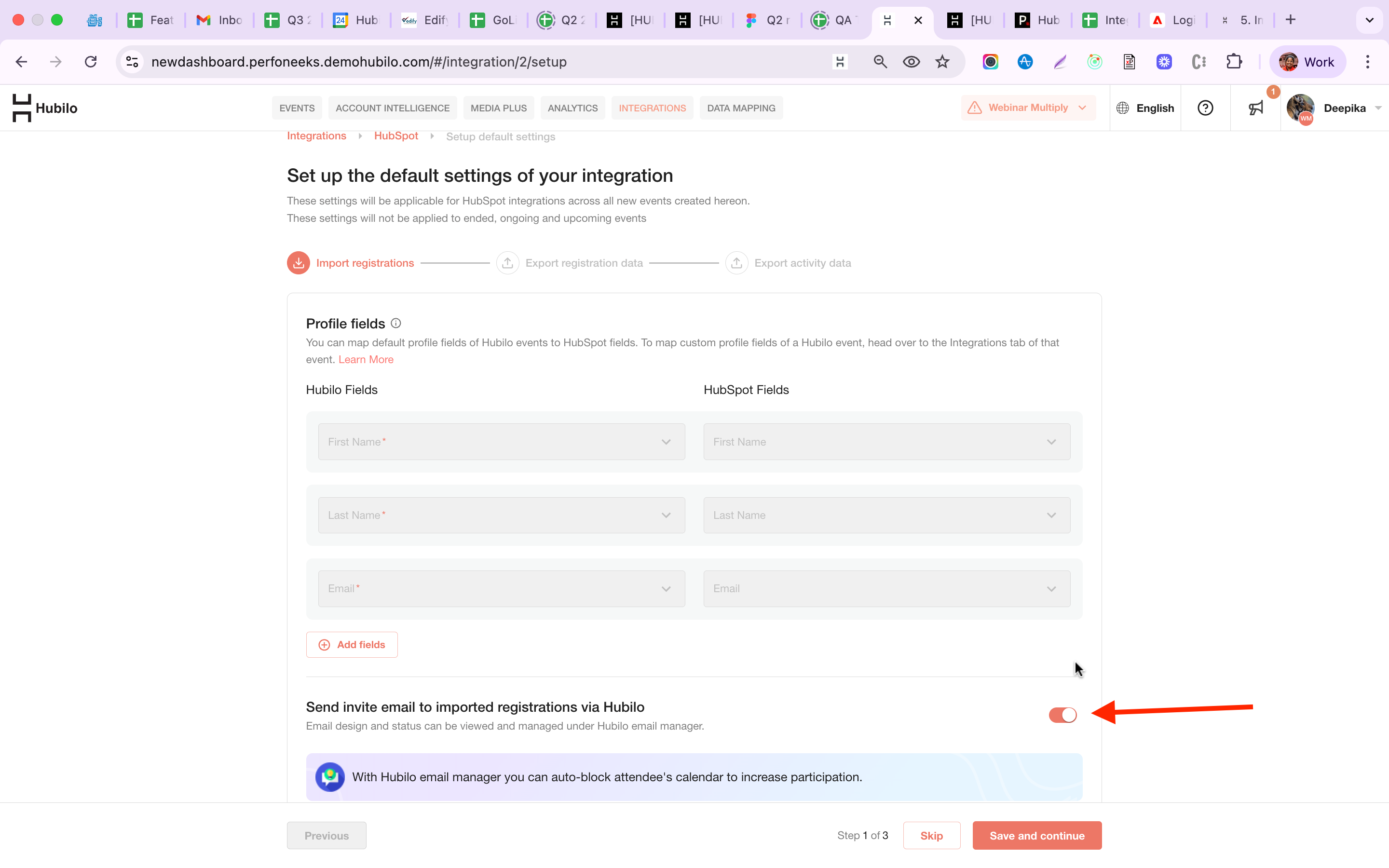Screen dimensions: 1389x868
Task: Open the HubSpot Last Name dropdown
Action: [x=886, y=515]
